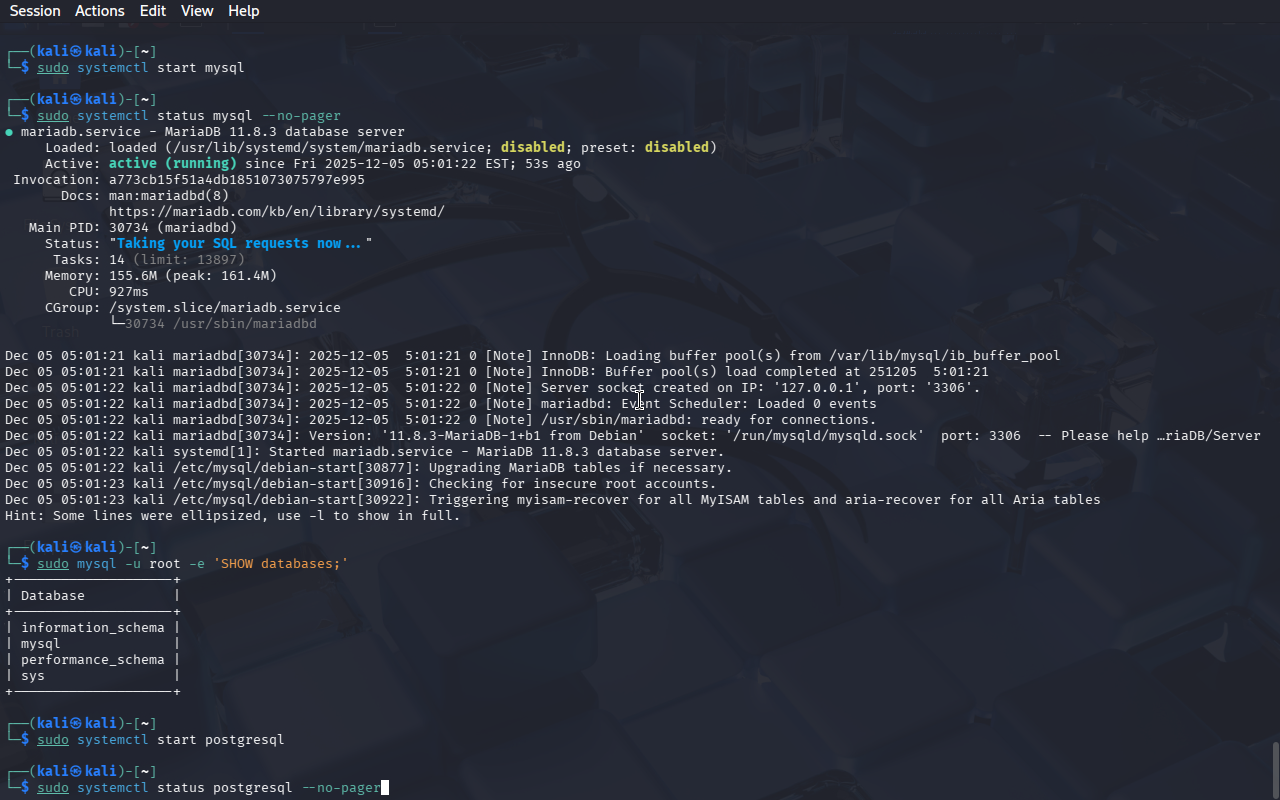Open the Session menu

[35, 11]
